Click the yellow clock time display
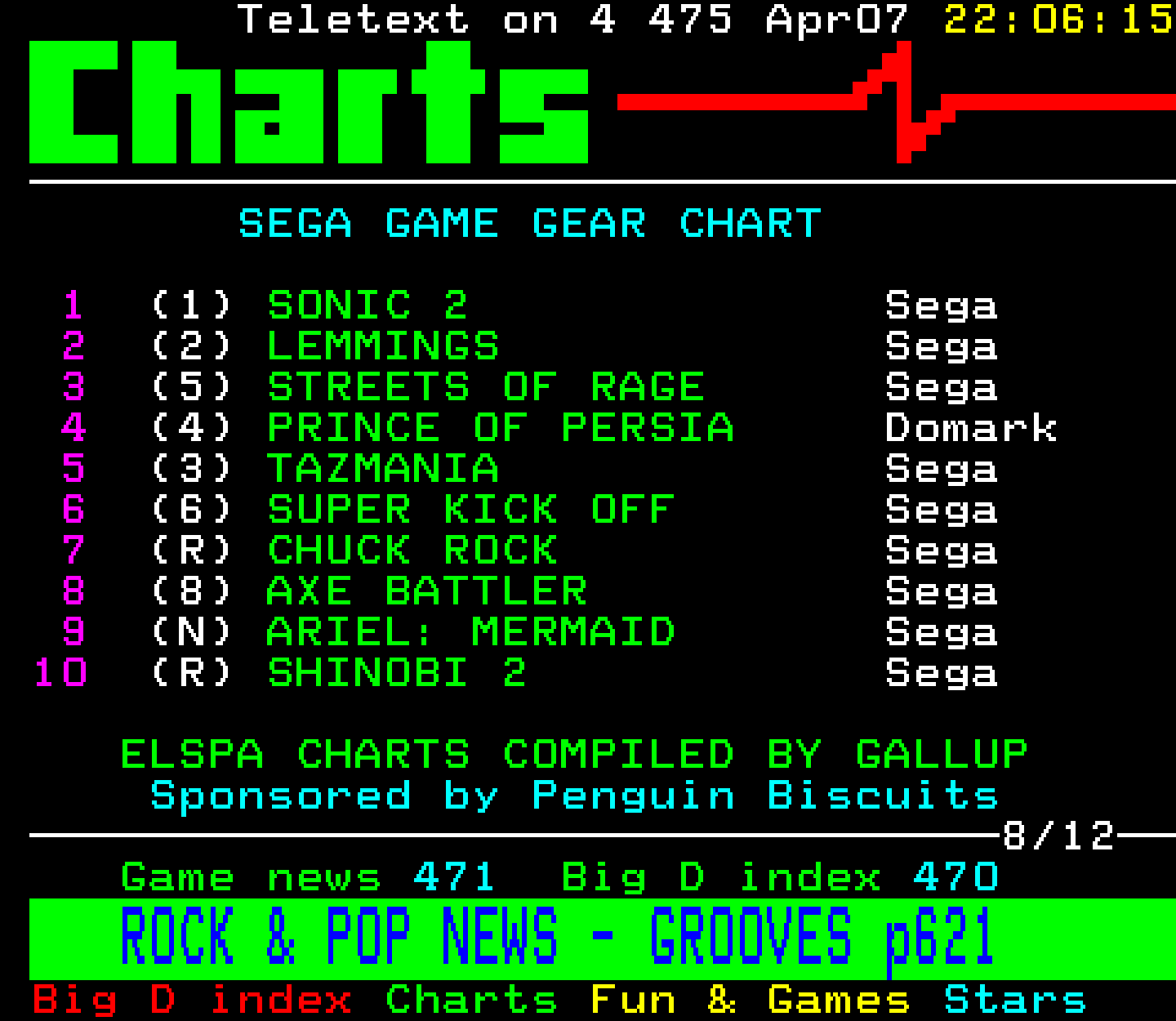This screenshot has height=1021, width=1176. 1059,20
